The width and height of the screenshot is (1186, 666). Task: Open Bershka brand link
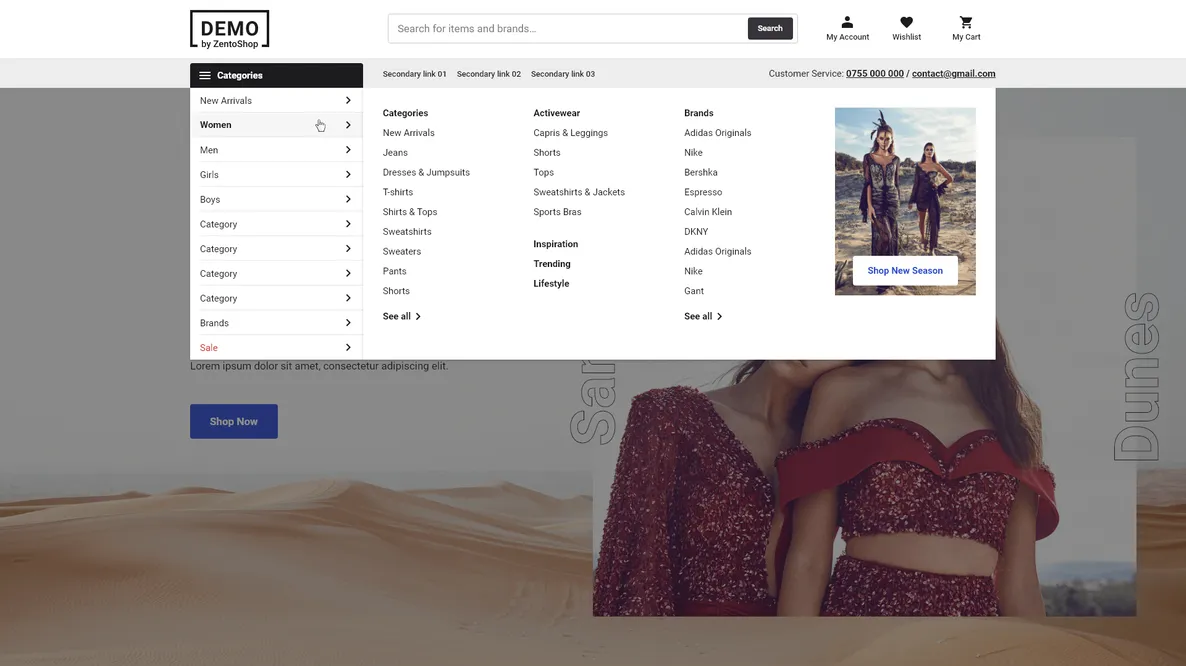700,172
